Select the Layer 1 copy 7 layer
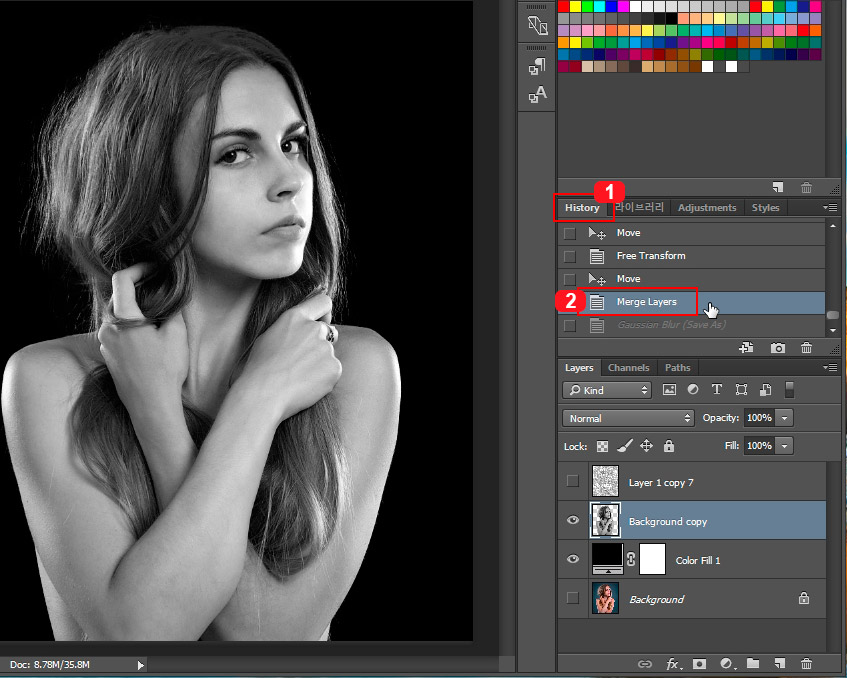The image size is (847, 678). tap(692, 481)
